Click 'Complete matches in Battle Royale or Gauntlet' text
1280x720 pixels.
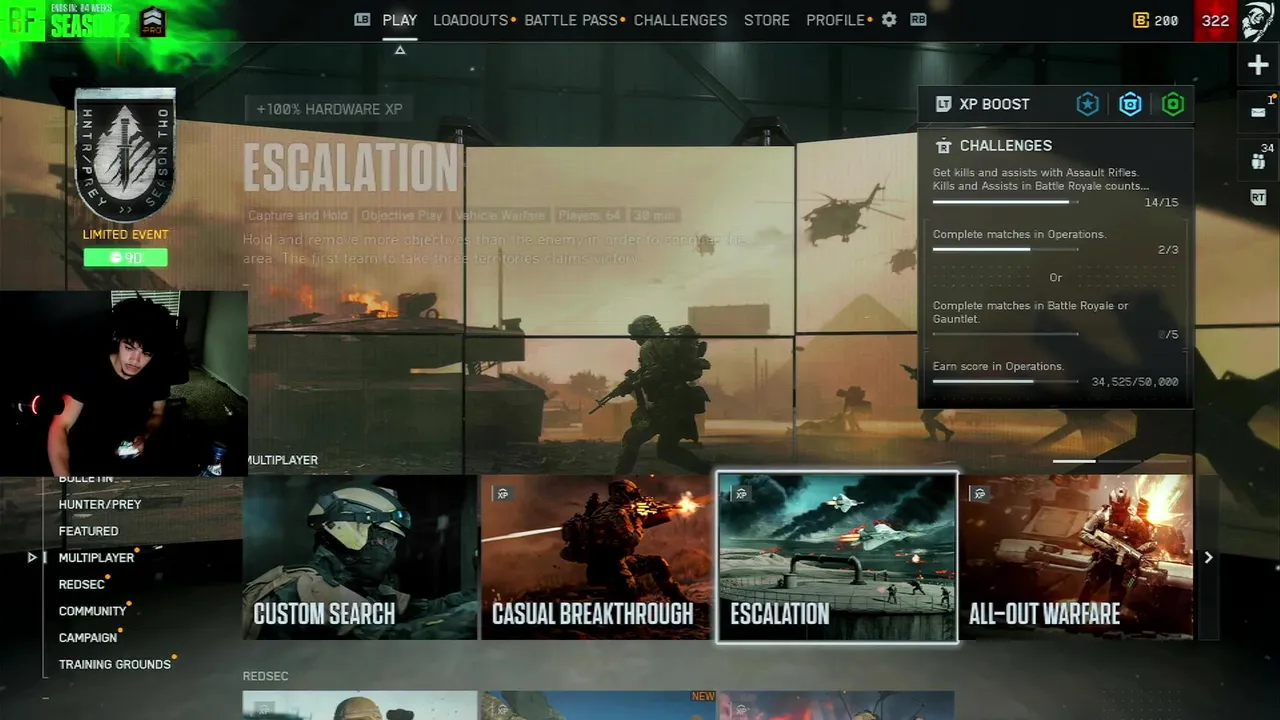1030,312
